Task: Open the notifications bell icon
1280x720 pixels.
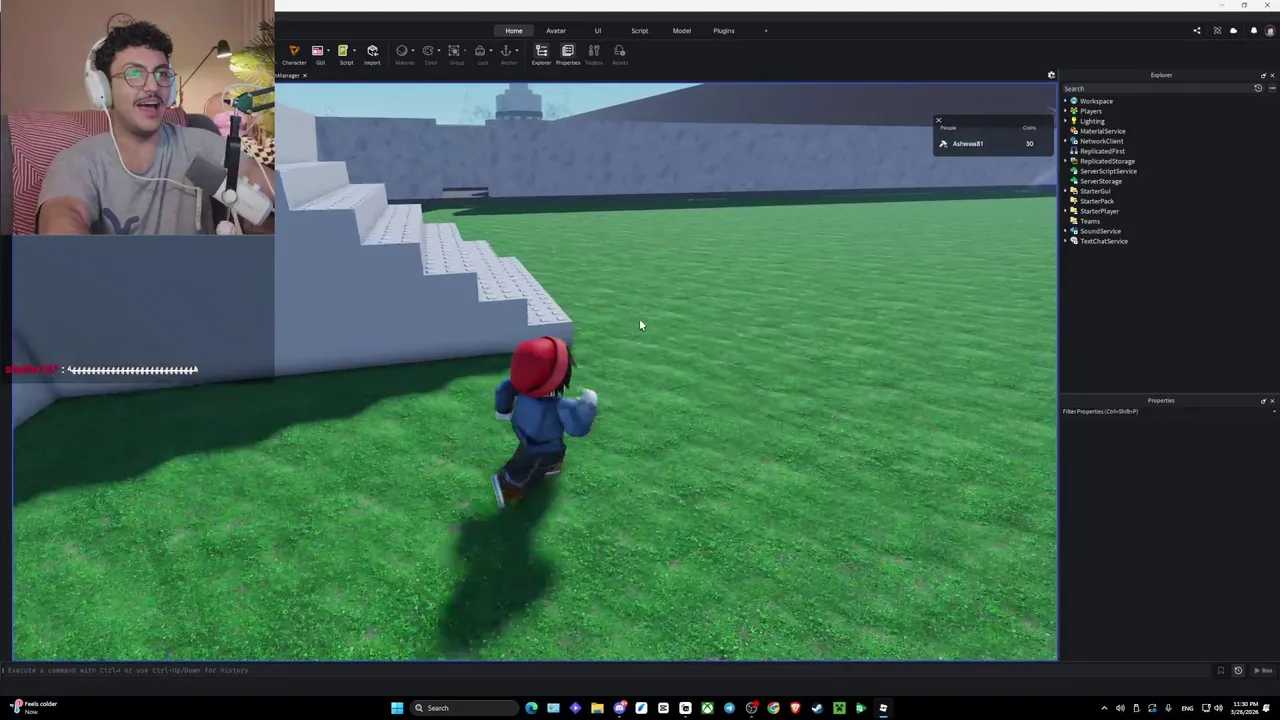Action: (x=1253, y=31)
